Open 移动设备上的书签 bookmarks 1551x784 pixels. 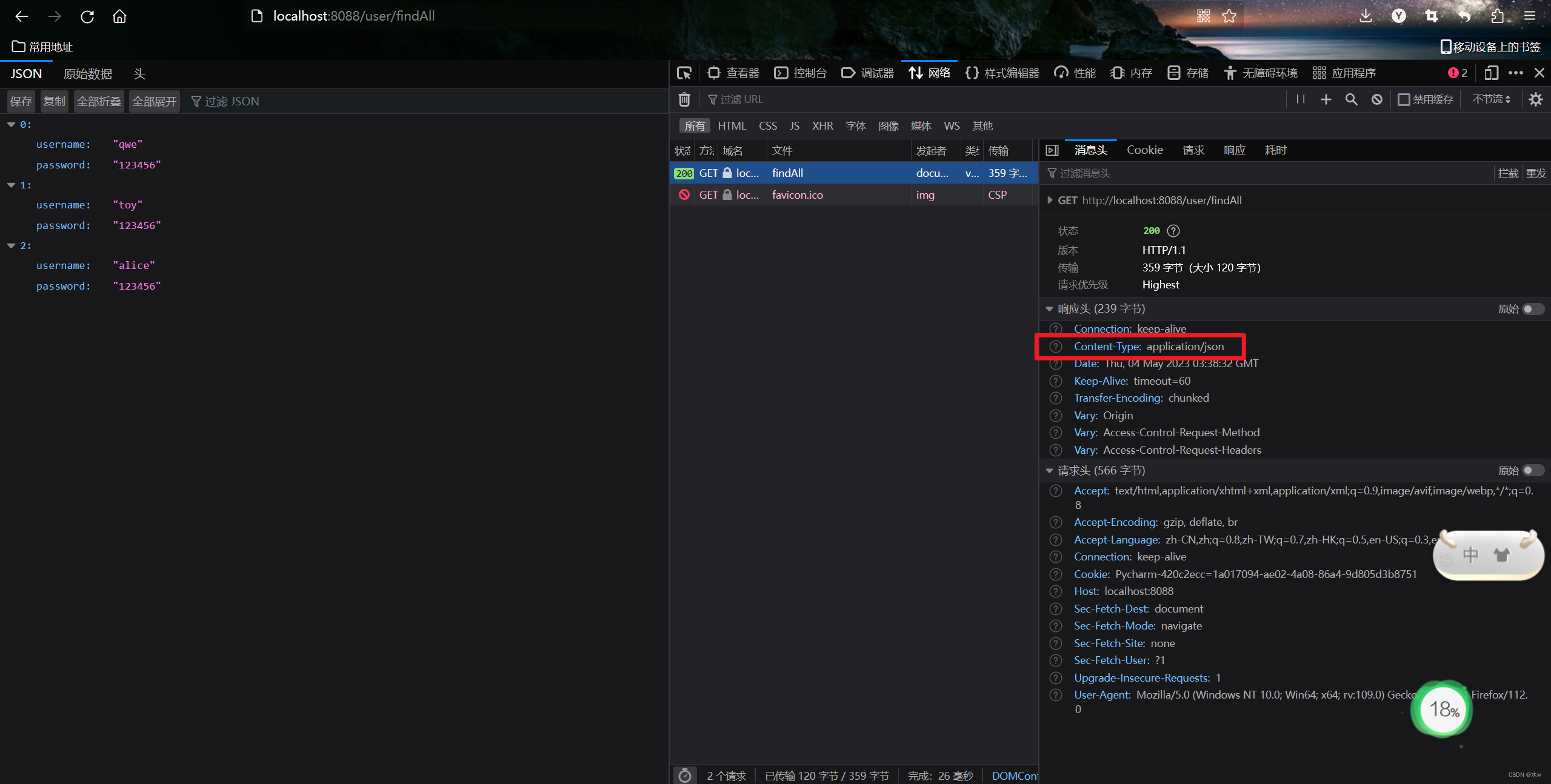click(x=1490, y=47)
